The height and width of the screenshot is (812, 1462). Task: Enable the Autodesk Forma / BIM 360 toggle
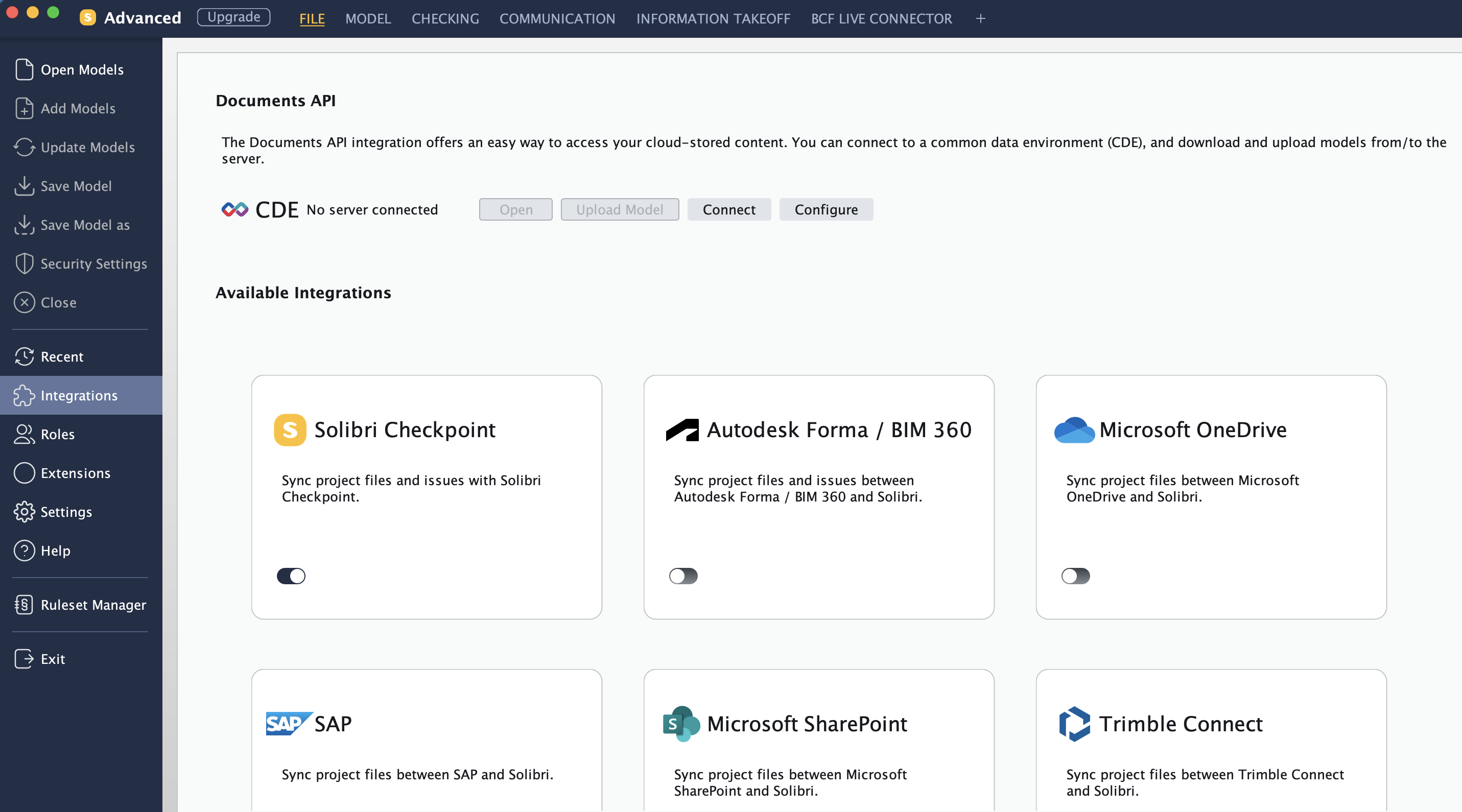click(x=683, y=576)
